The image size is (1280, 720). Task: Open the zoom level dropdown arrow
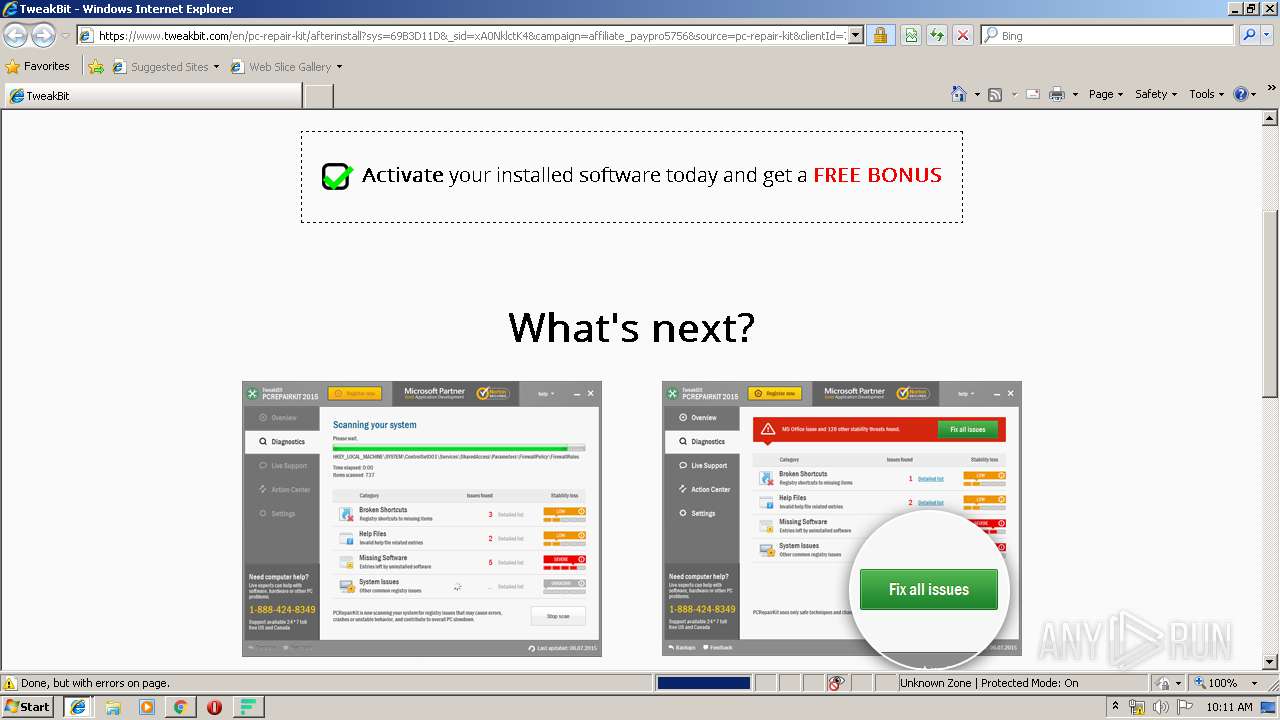[1254, 683]
